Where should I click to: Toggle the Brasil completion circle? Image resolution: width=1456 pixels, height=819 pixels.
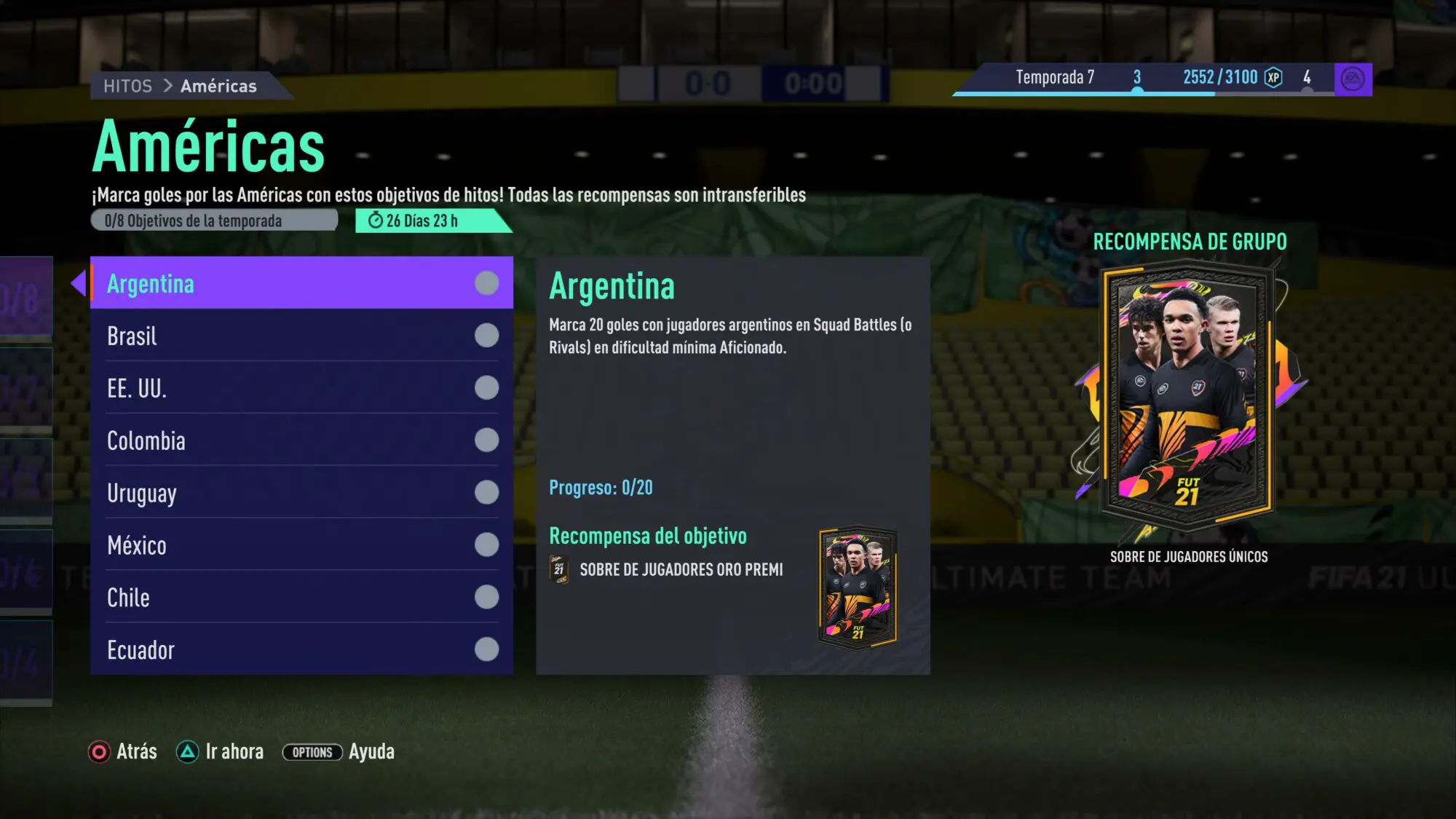[486, 336]
